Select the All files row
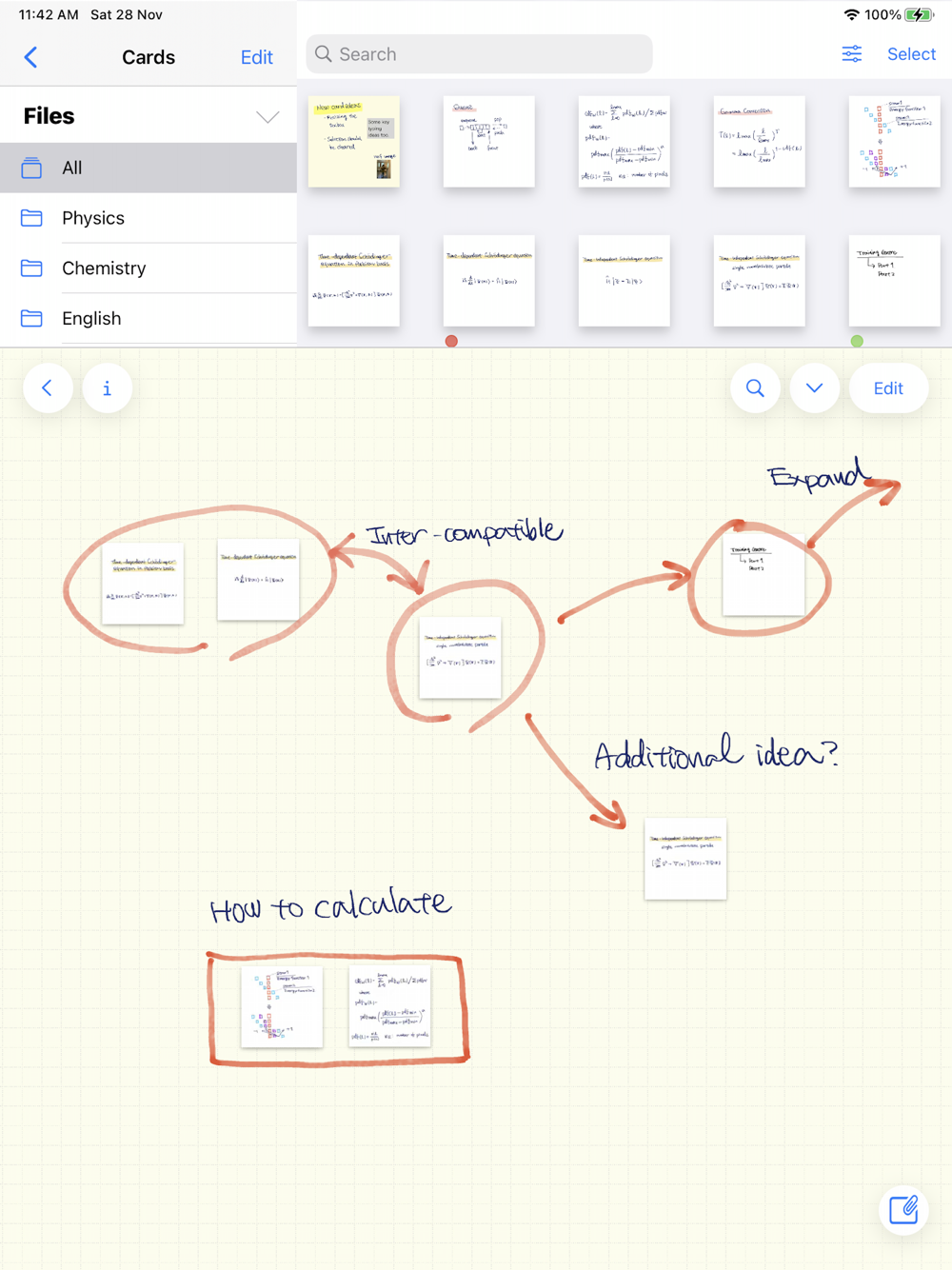The image size is (952, 1270). (149, 168)
